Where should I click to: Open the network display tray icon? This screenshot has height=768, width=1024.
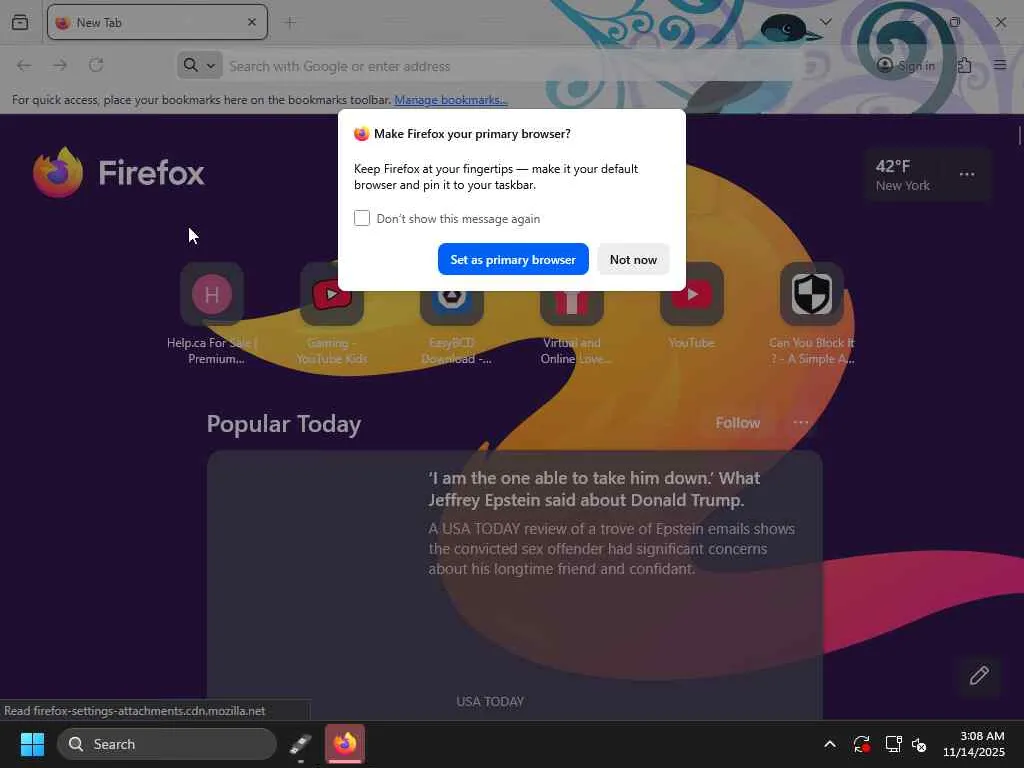pos(893,744)
